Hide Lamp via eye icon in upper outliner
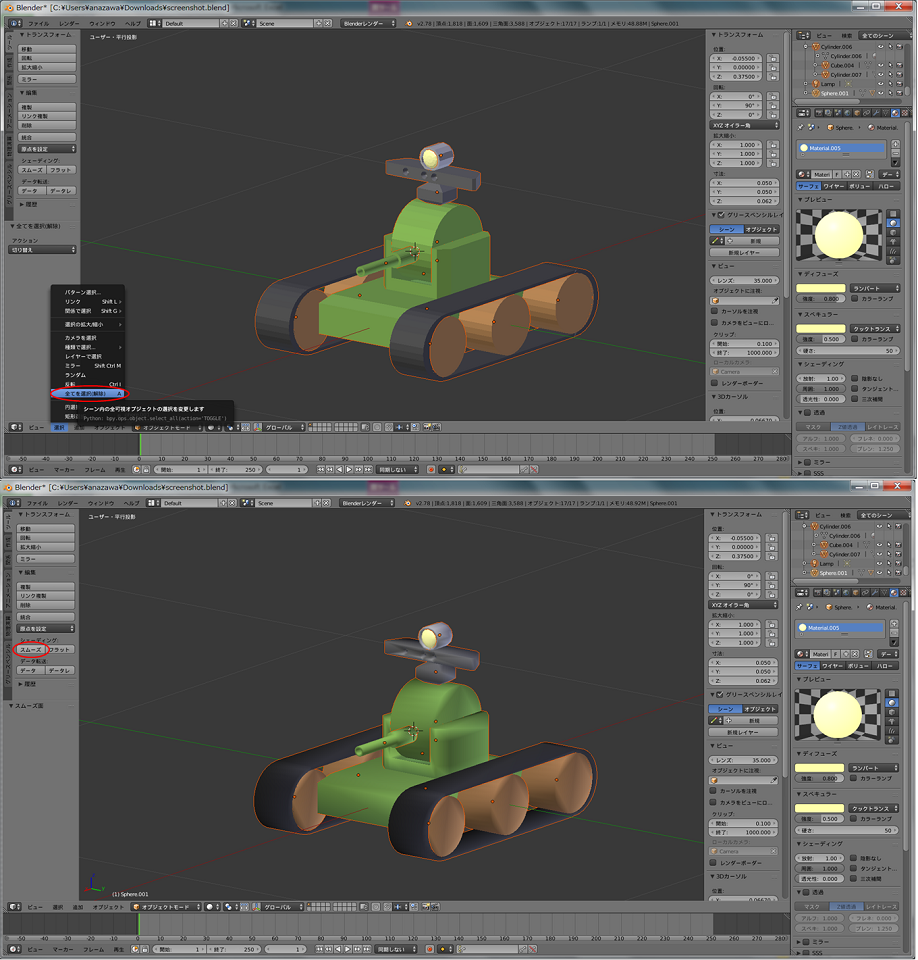The height and width of the screenshot is (960, 918). [881, 83]
